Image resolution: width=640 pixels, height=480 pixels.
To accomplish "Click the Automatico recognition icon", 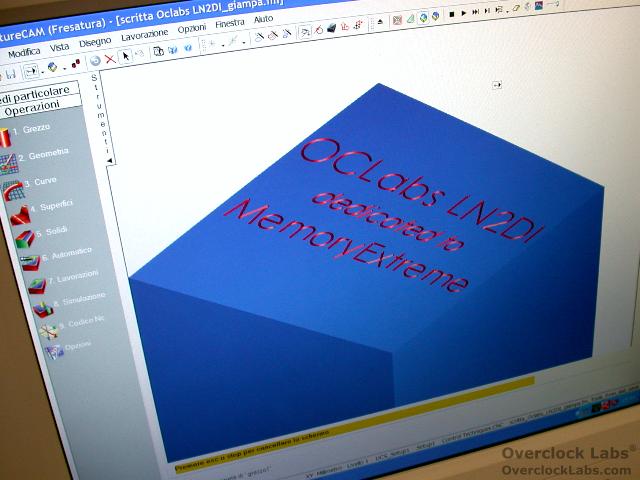I will tap(30, 262).
